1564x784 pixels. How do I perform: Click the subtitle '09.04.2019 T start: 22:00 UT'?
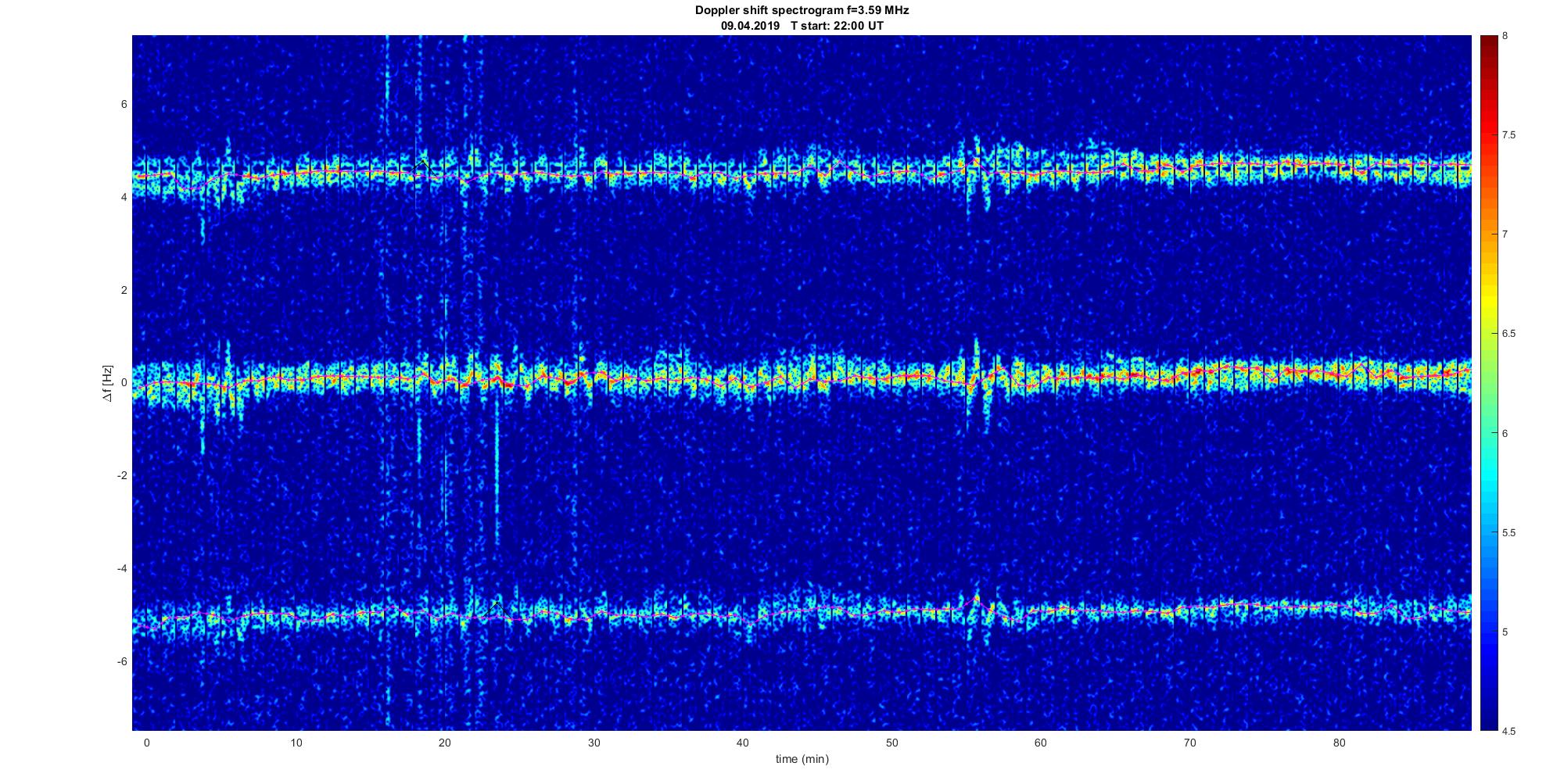pyautogui.click(x=802, y=26)
